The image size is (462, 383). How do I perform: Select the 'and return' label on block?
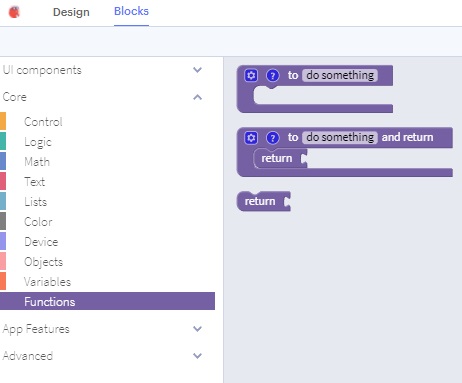click(x=407, y=137)
